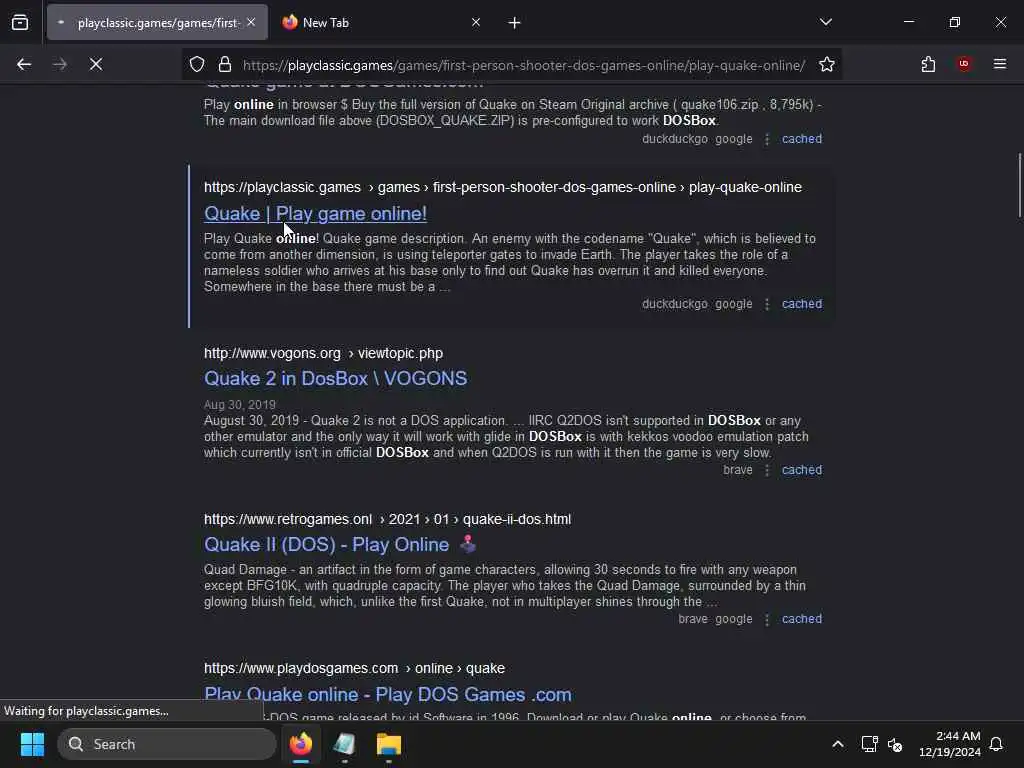Open the notepad-like app in taskbar
This screenshot has height=768, width=1024.
344,744
